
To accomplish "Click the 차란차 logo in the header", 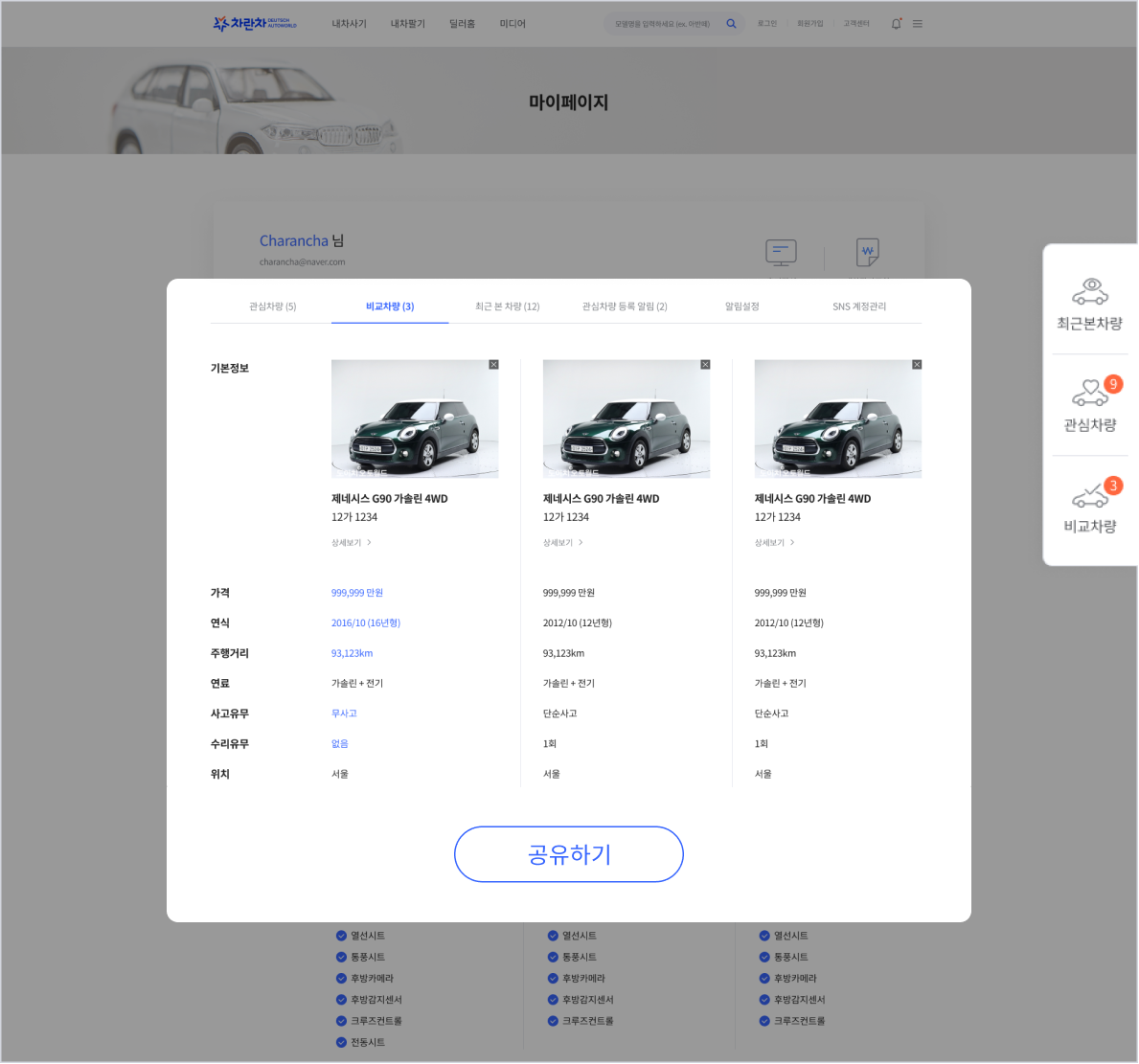I will tap(254, 24).
